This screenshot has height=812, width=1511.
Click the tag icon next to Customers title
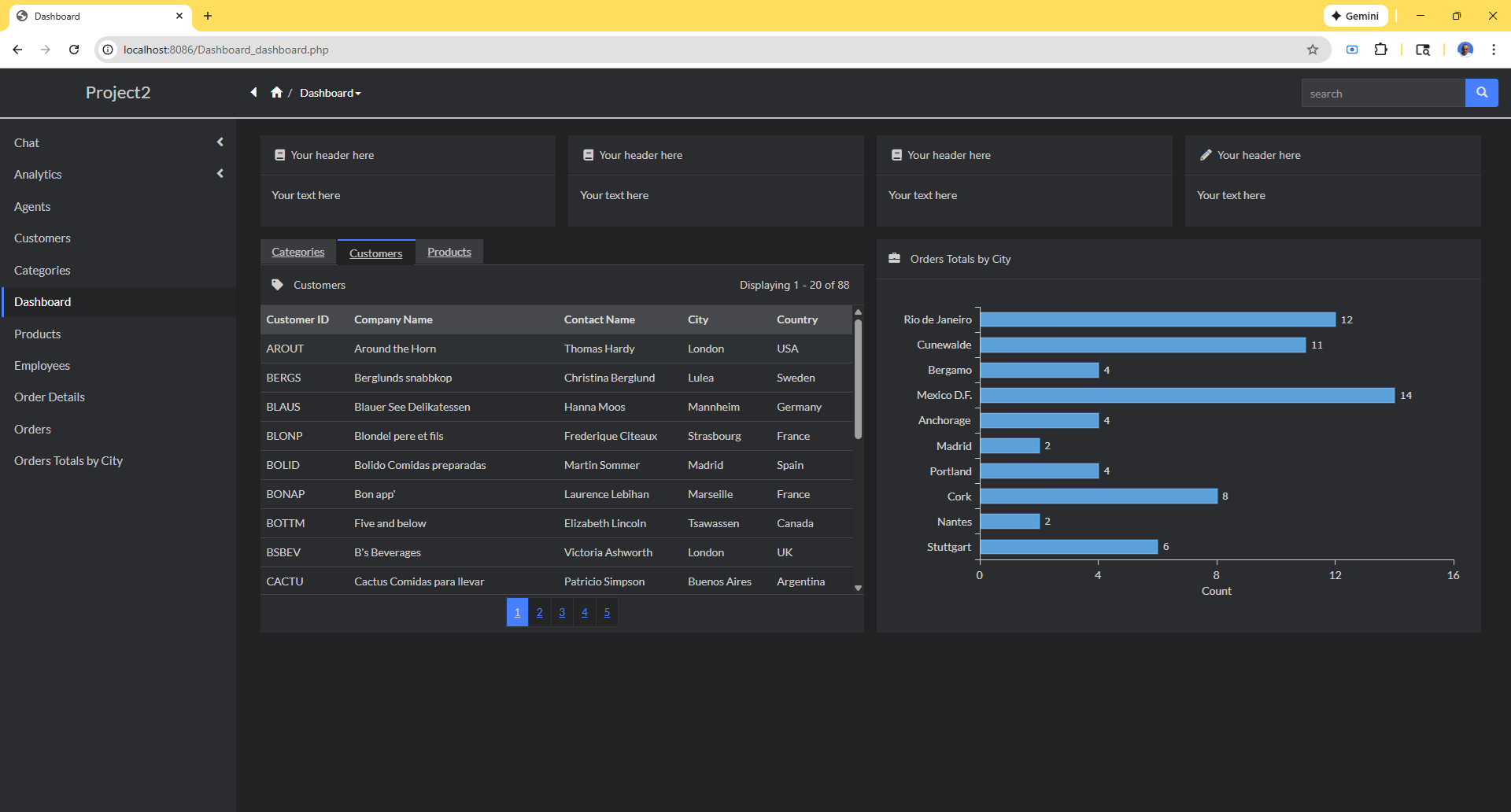277,285
